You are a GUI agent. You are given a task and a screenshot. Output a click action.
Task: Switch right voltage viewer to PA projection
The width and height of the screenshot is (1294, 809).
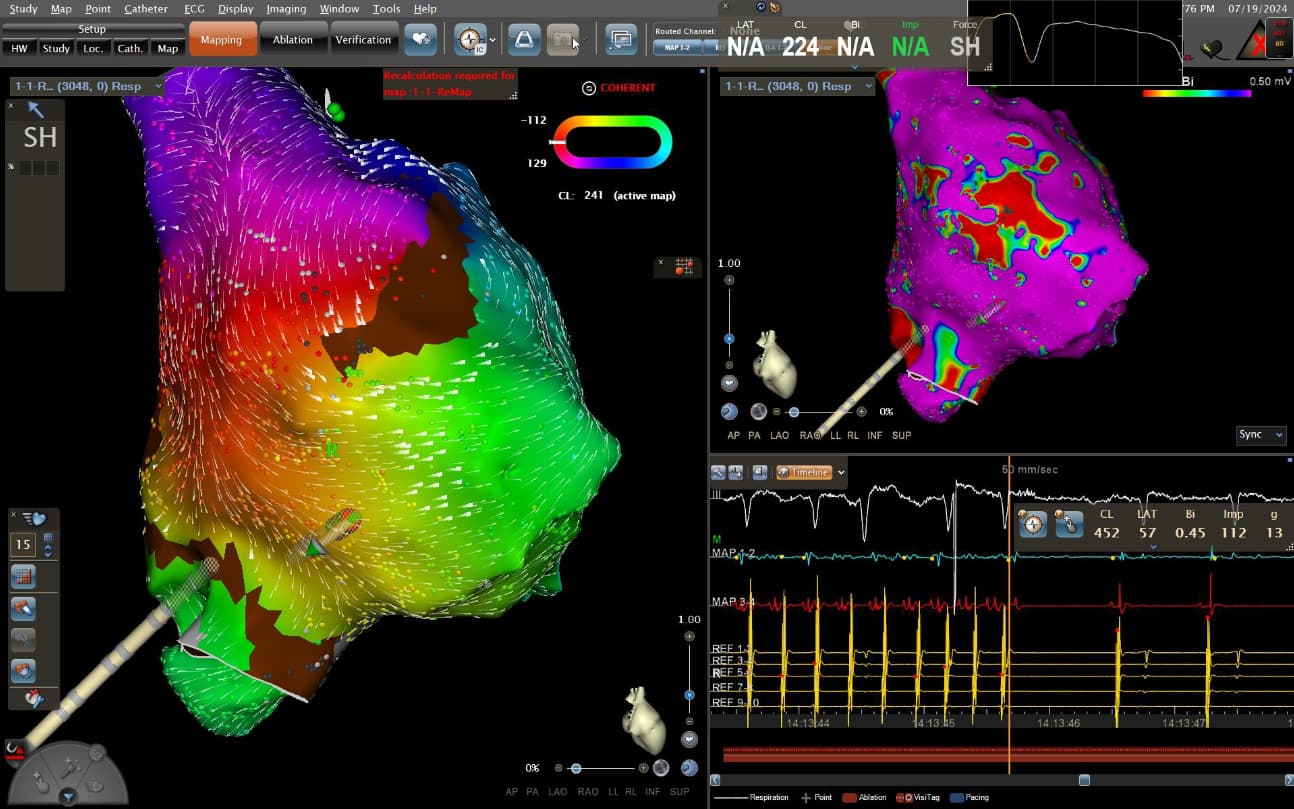pos(754,436)
